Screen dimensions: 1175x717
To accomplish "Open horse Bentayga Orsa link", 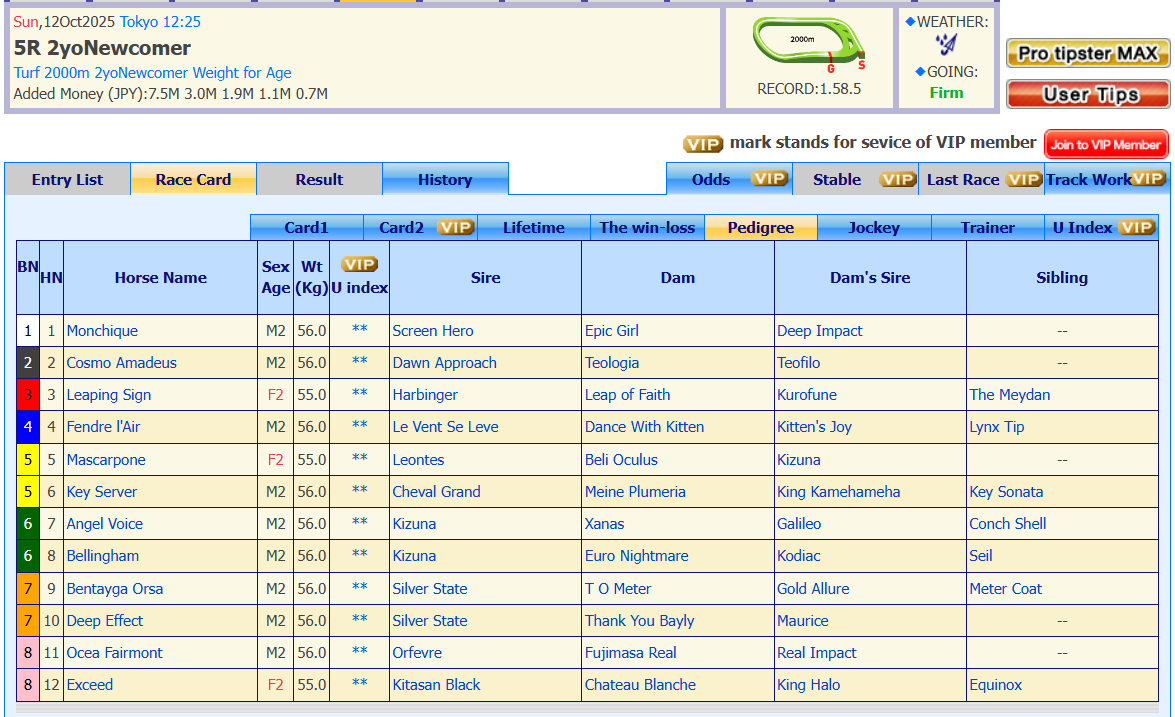I will coord(115,589).
